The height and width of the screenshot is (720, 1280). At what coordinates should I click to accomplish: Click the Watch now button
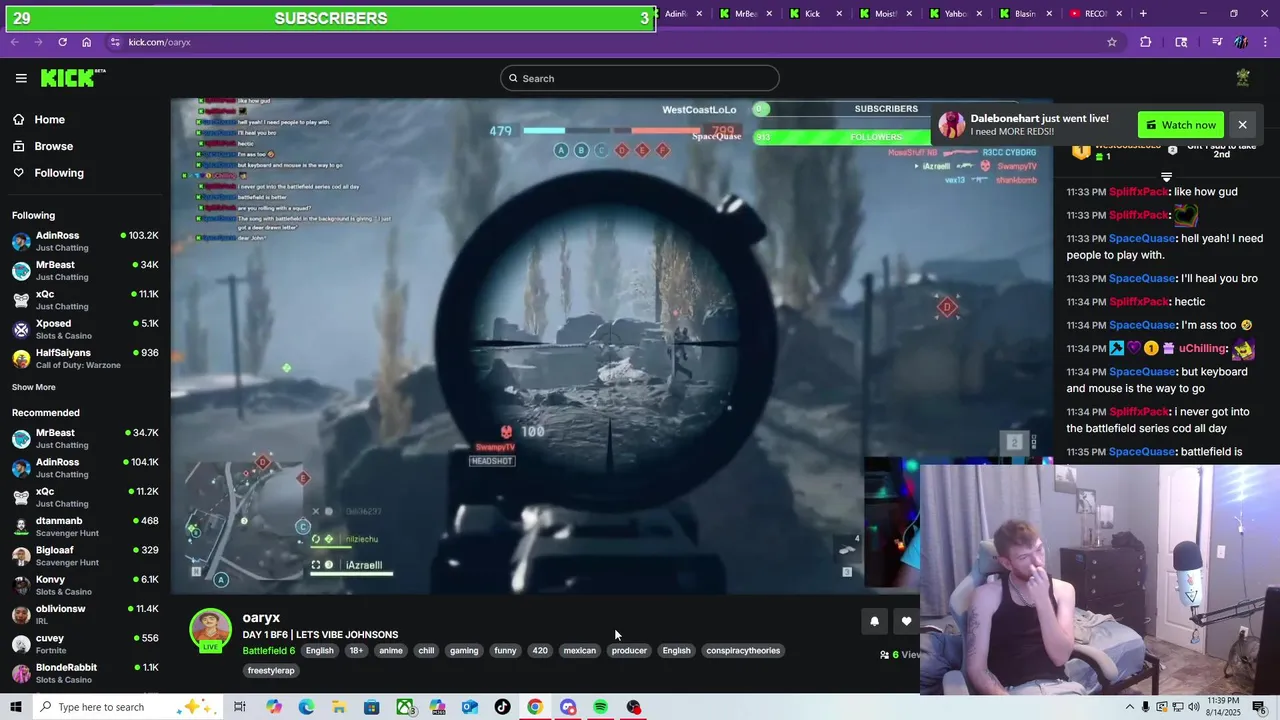(1181, 125)
